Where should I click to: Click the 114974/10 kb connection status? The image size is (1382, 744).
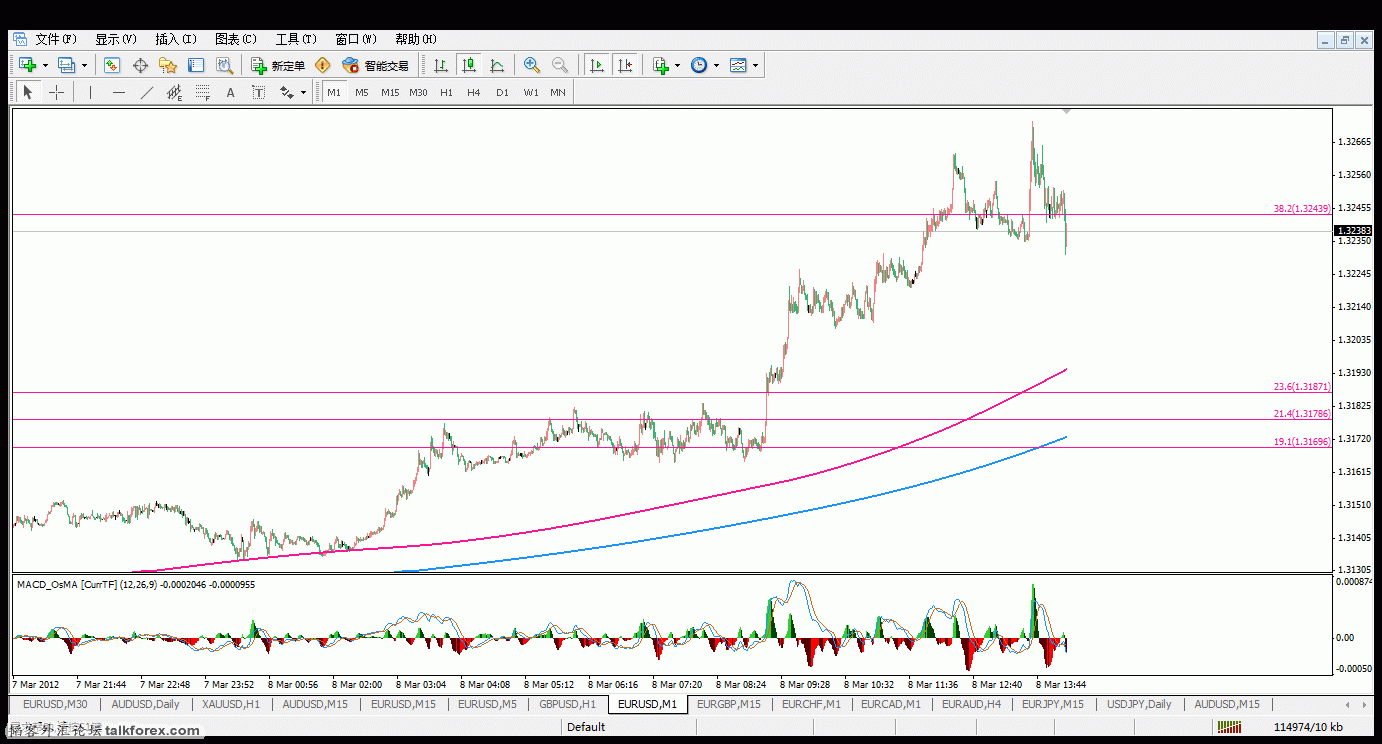pyautogui.click(x=1308, y=727)
